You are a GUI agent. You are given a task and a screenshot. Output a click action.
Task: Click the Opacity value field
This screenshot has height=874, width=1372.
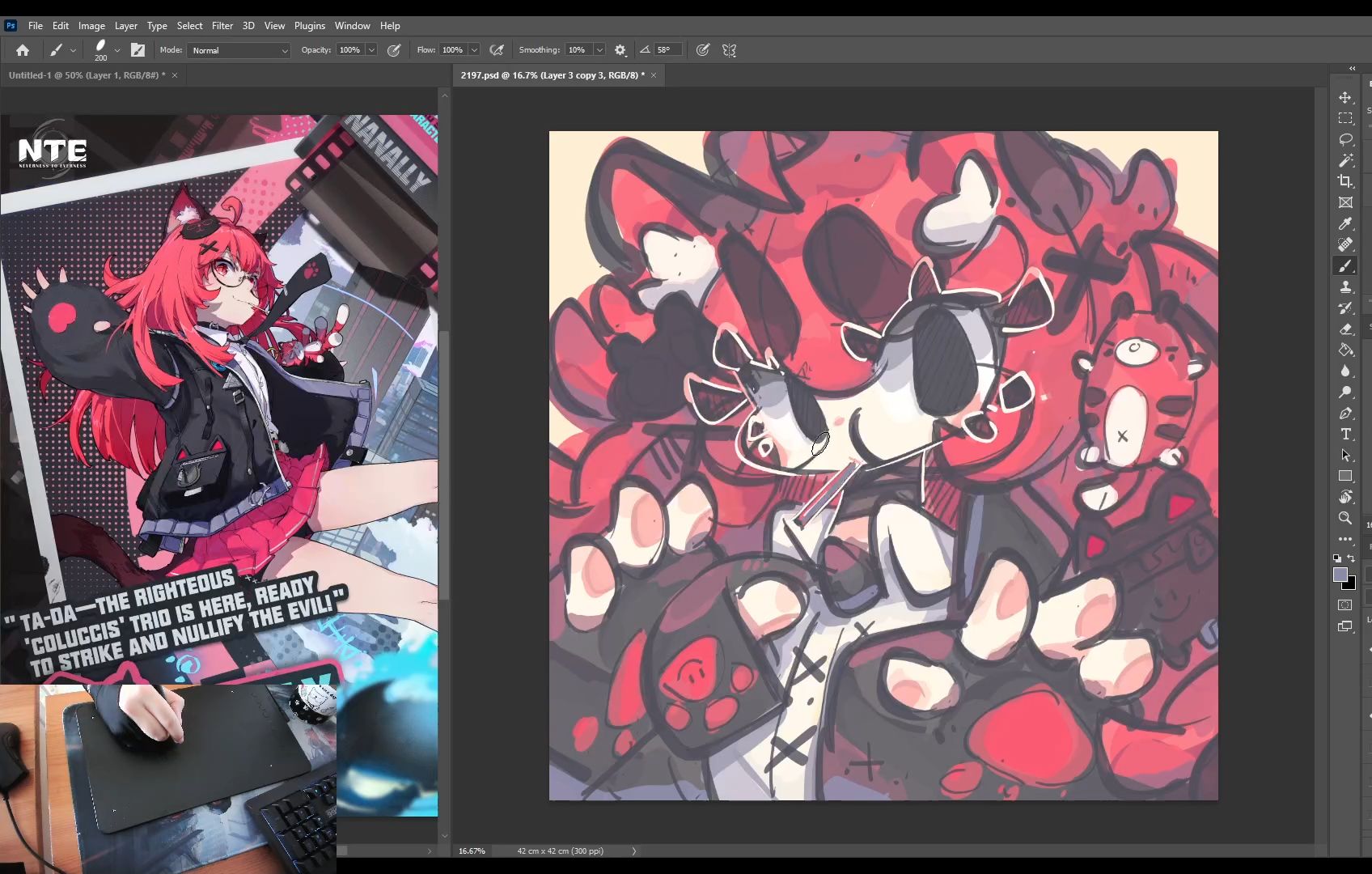coord(350,50)
